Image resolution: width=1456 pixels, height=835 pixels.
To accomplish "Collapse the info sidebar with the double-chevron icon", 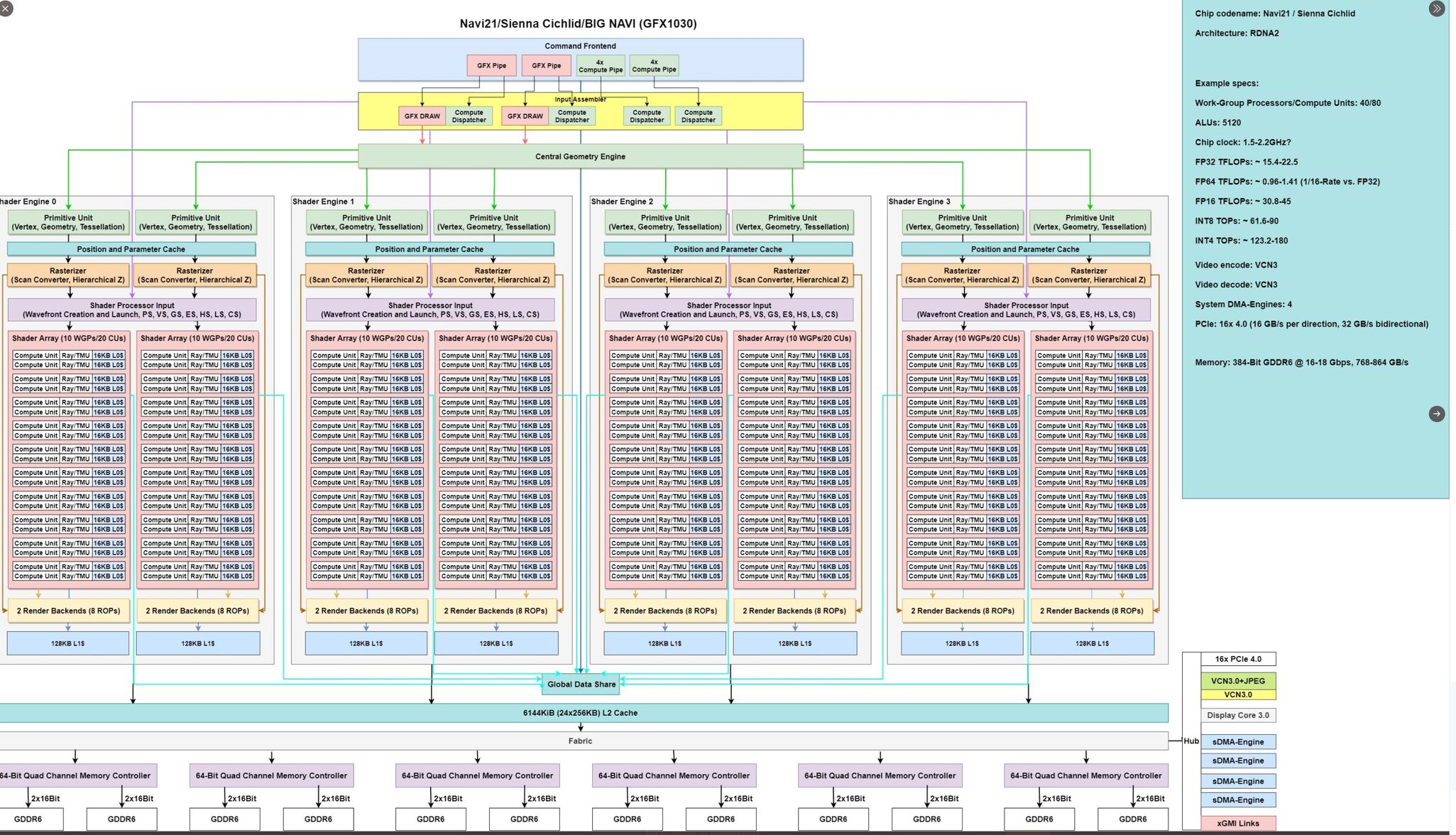I will pos(1437,9).
